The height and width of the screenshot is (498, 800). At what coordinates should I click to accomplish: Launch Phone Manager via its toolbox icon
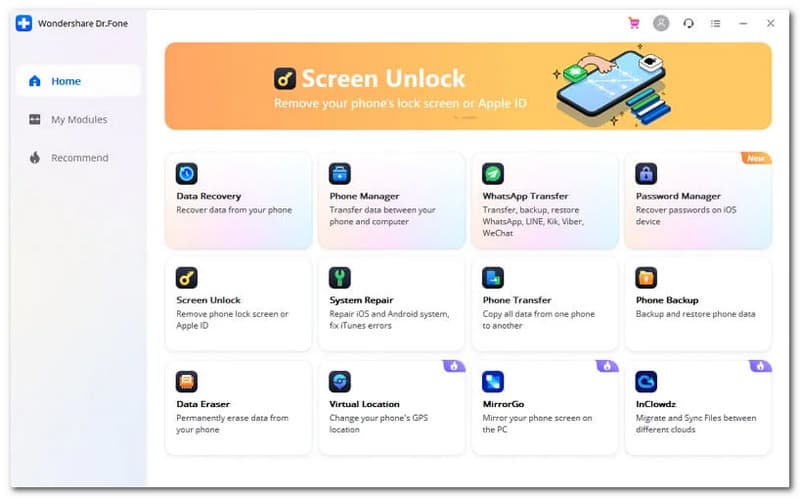tap(340, 173)
